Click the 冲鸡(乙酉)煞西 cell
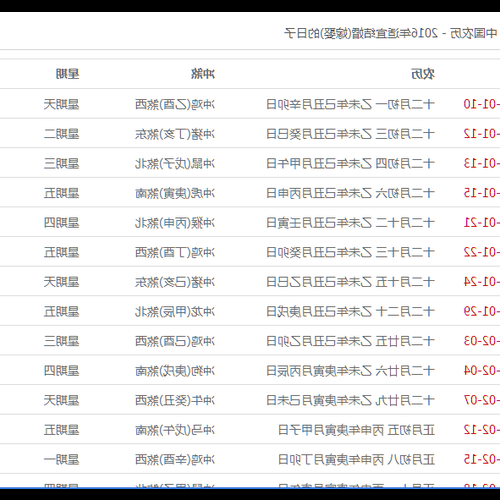Image resolution: width=500 pixels, height=500 pixels. click(175, 104)
